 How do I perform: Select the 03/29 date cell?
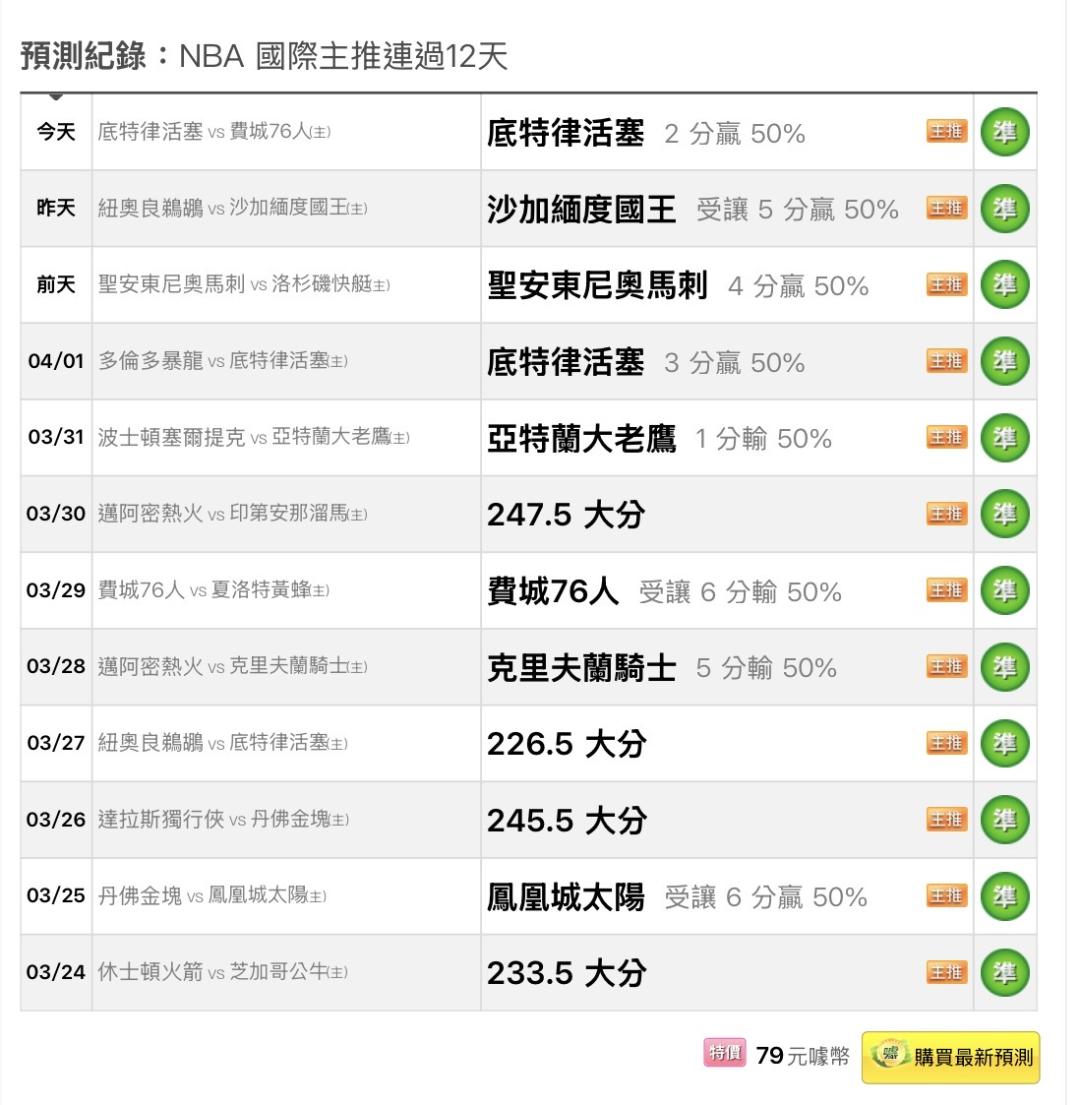click(x=56, y=591)
